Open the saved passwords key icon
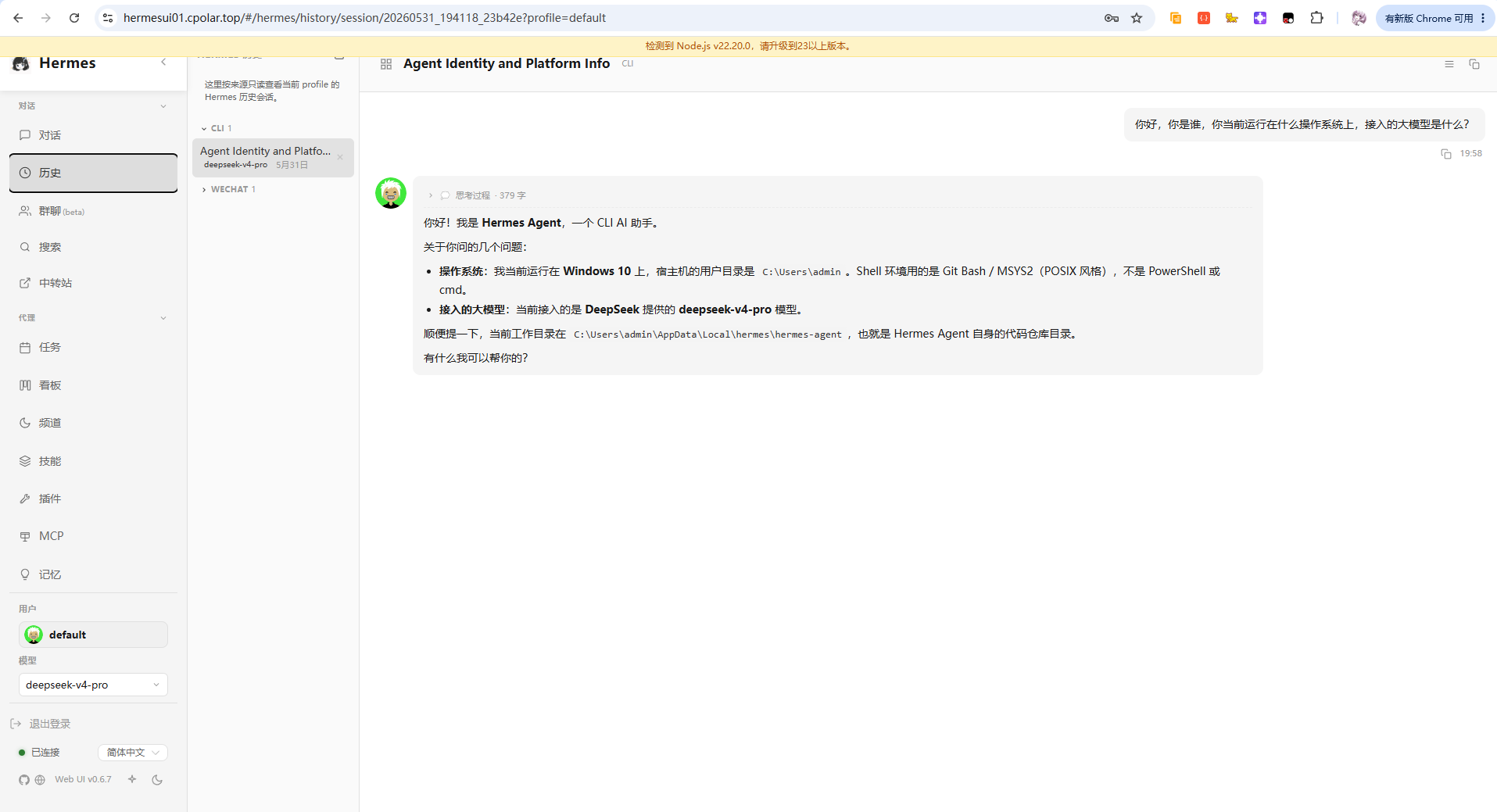1497x812 pixels. (1112, 18)
